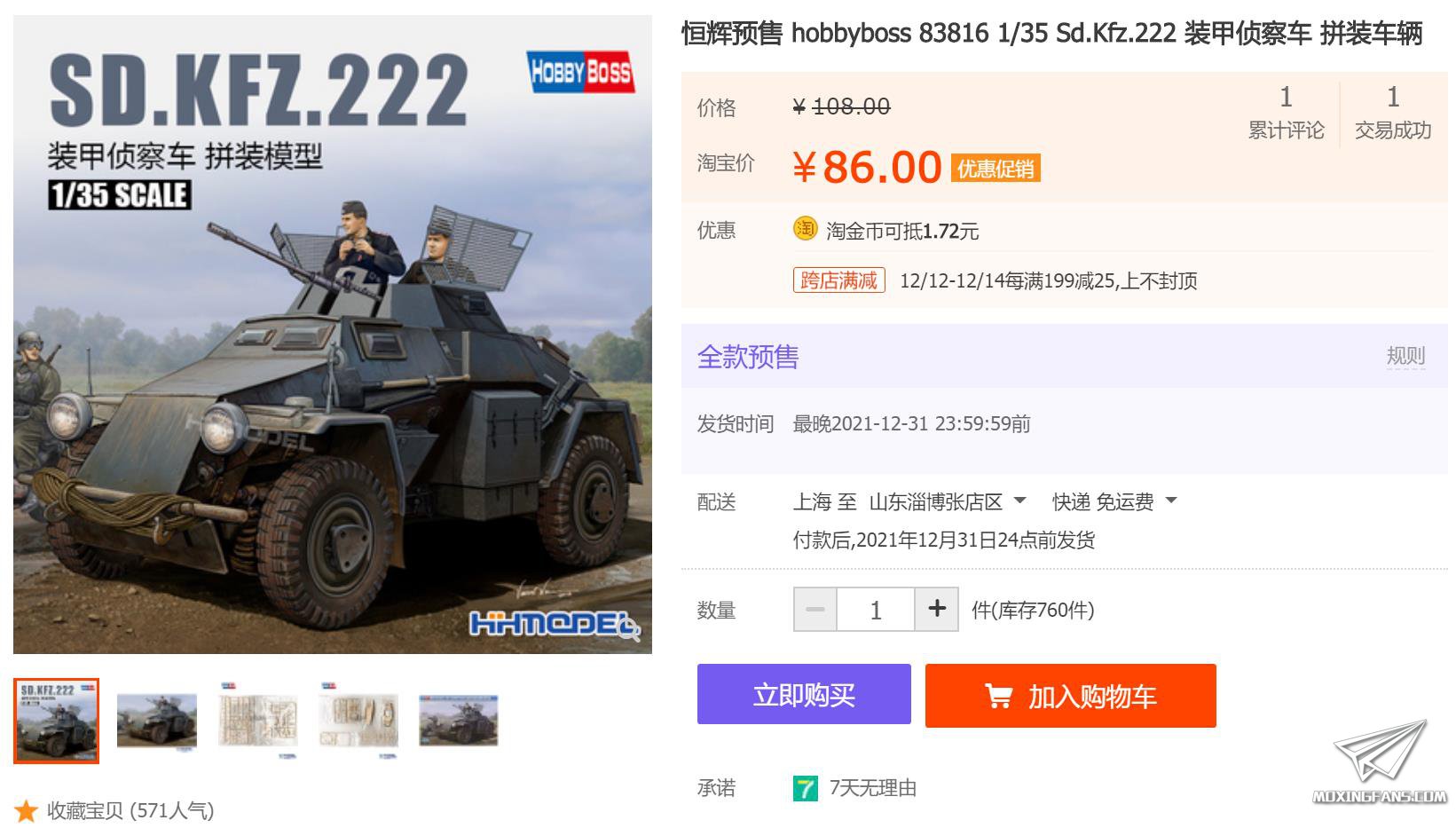Click 立即购买 buy now button

804,694
